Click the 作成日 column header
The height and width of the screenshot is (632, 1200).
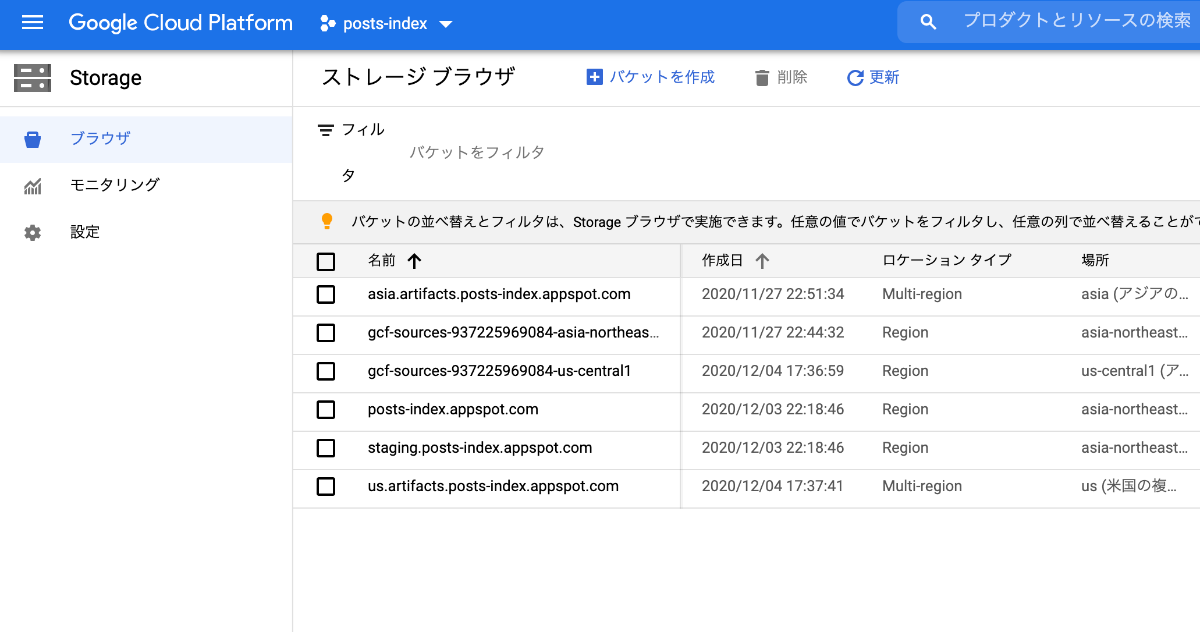[722, 261]
